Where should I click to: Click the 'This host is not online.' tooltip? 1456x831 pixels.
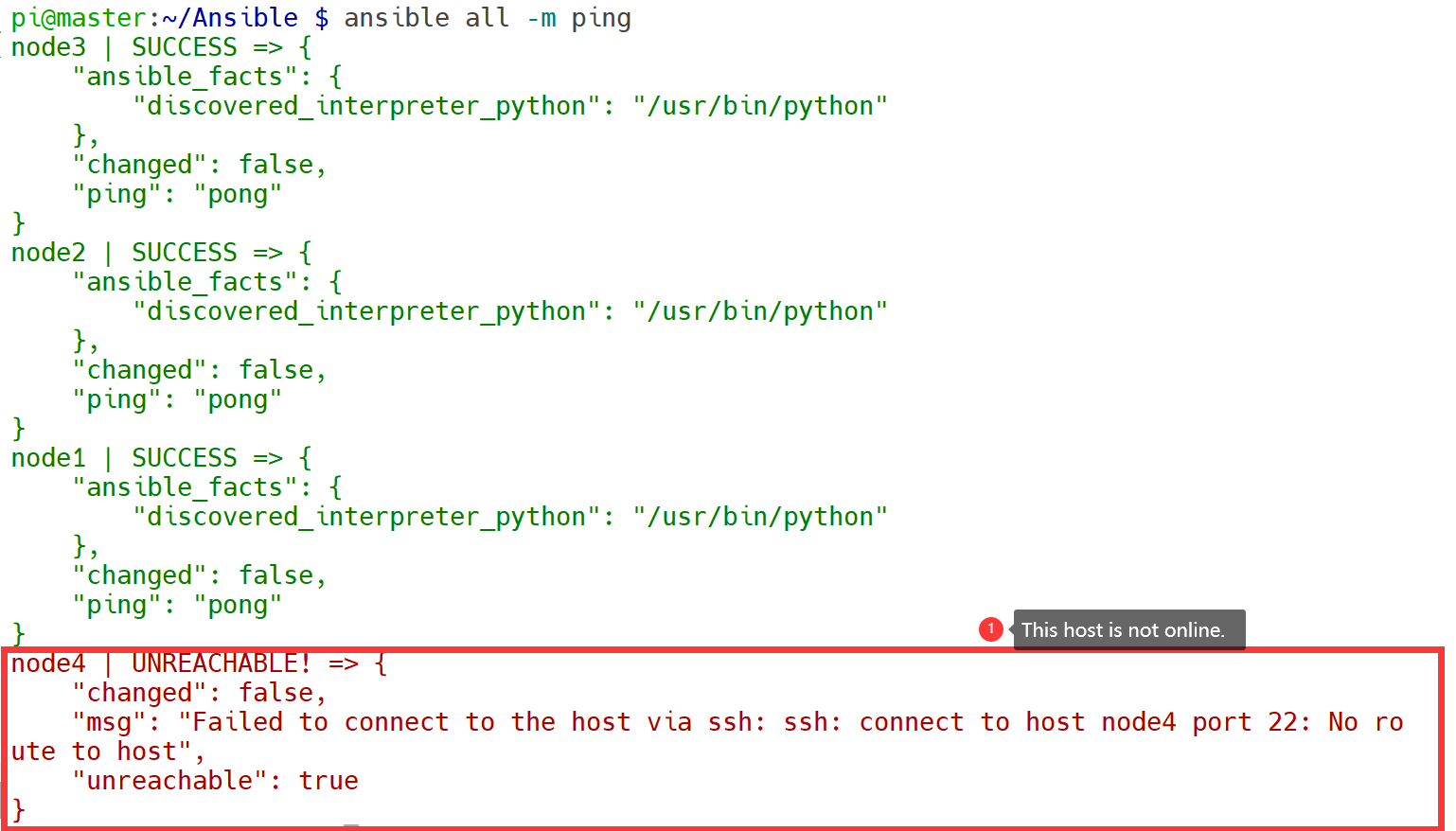tap(1128, 630)
